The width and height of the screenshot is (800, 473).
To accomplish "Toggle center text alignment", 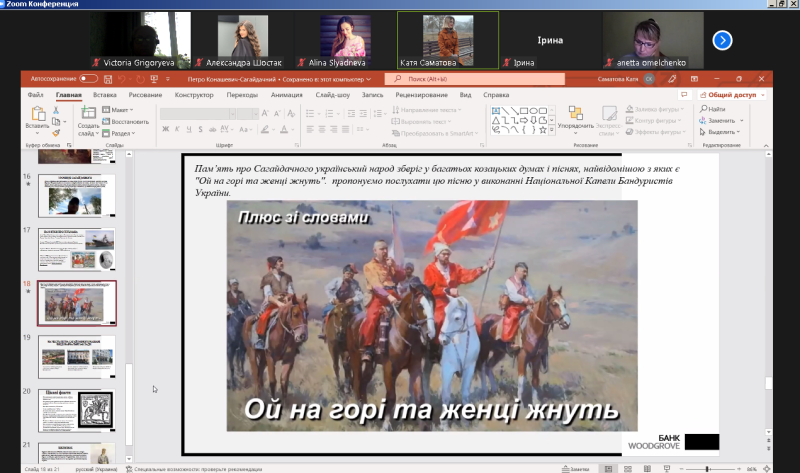I will click(322, 130).
